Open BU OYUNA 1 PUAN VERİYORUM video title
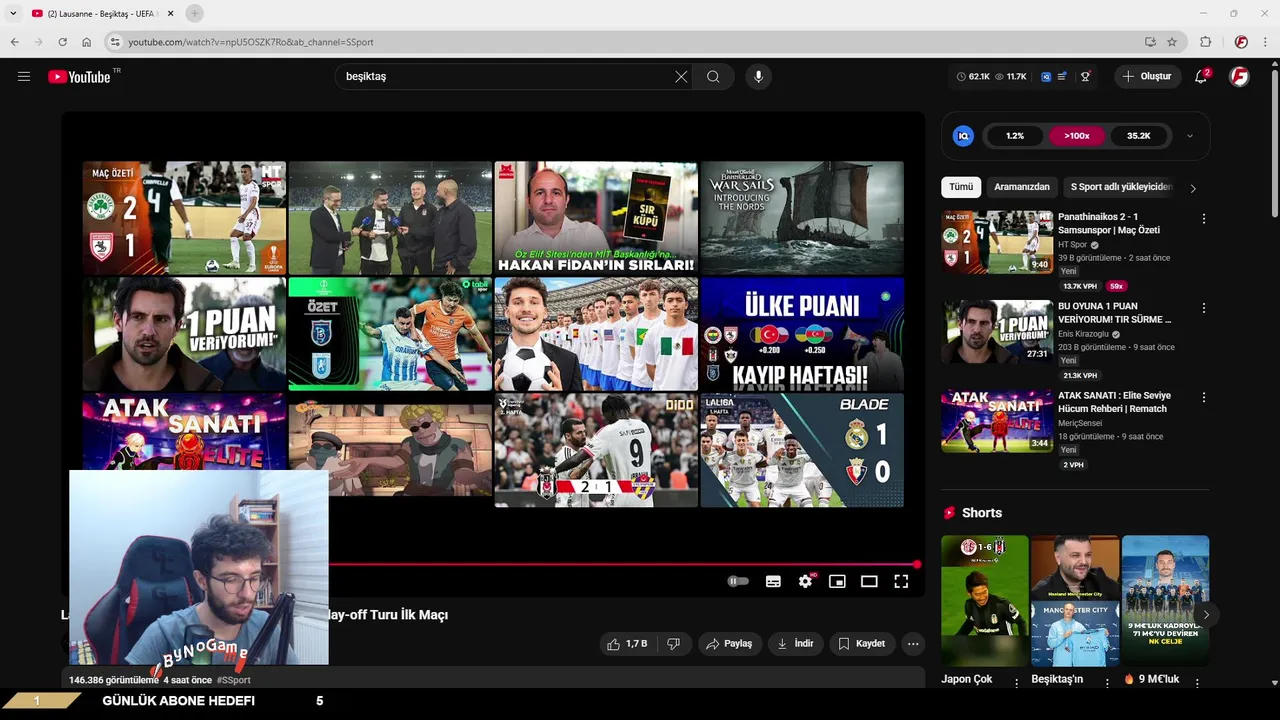 tap(1114, 313)
